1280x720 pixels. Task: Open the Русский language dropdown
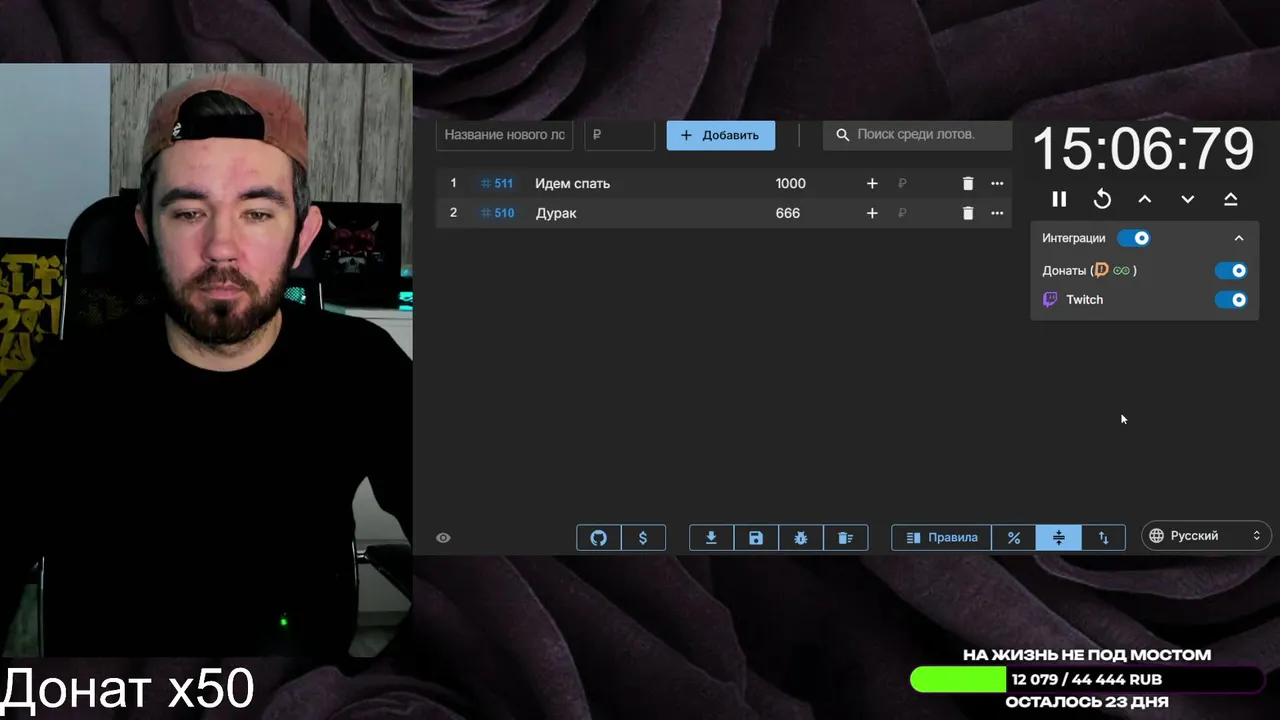[x=1206, y=536]
